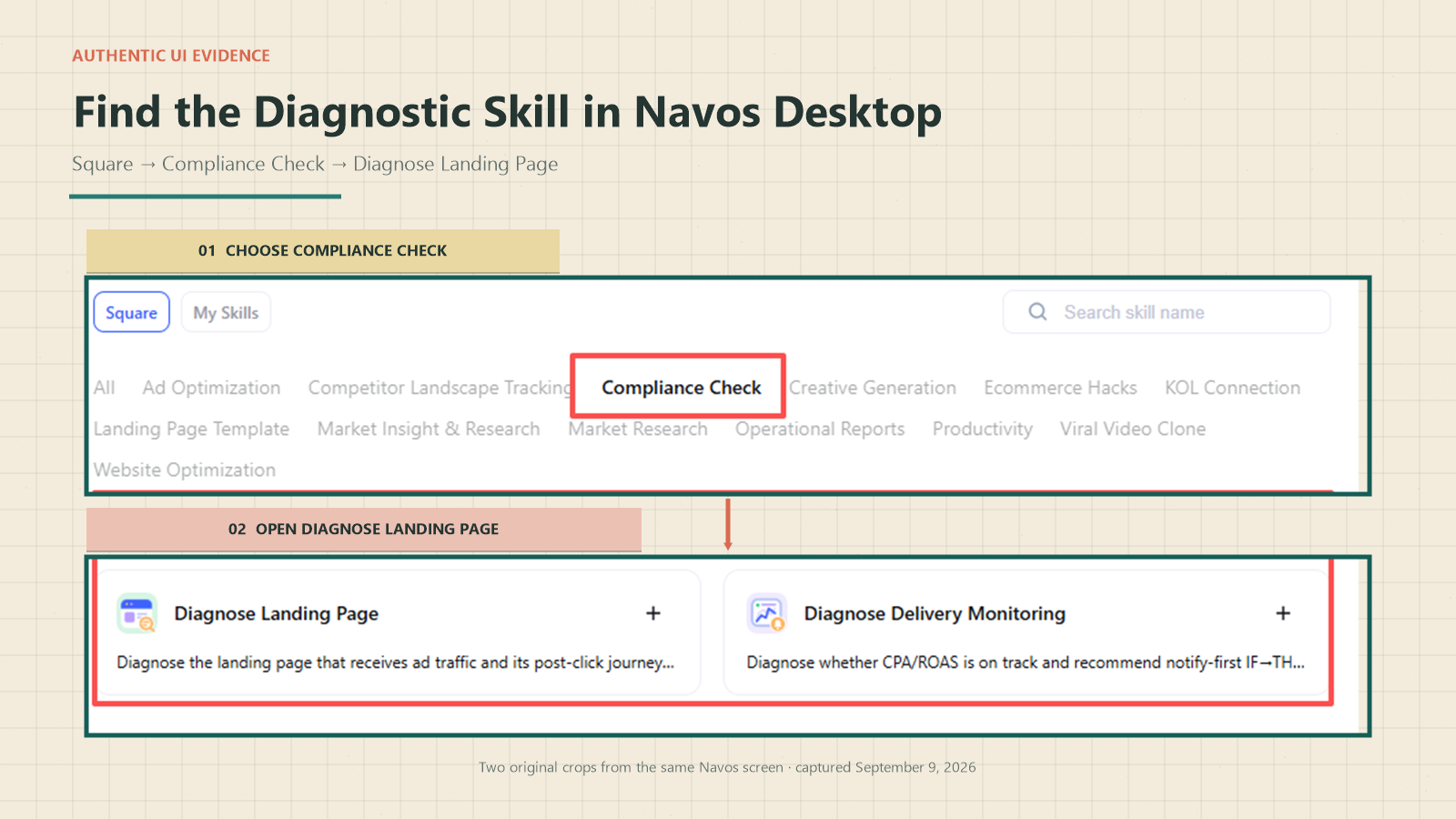The height and width of the screenshot is (819, 1456).
Task: Click the Diagnose Landing Page skill icon
Action: (137, 613)
